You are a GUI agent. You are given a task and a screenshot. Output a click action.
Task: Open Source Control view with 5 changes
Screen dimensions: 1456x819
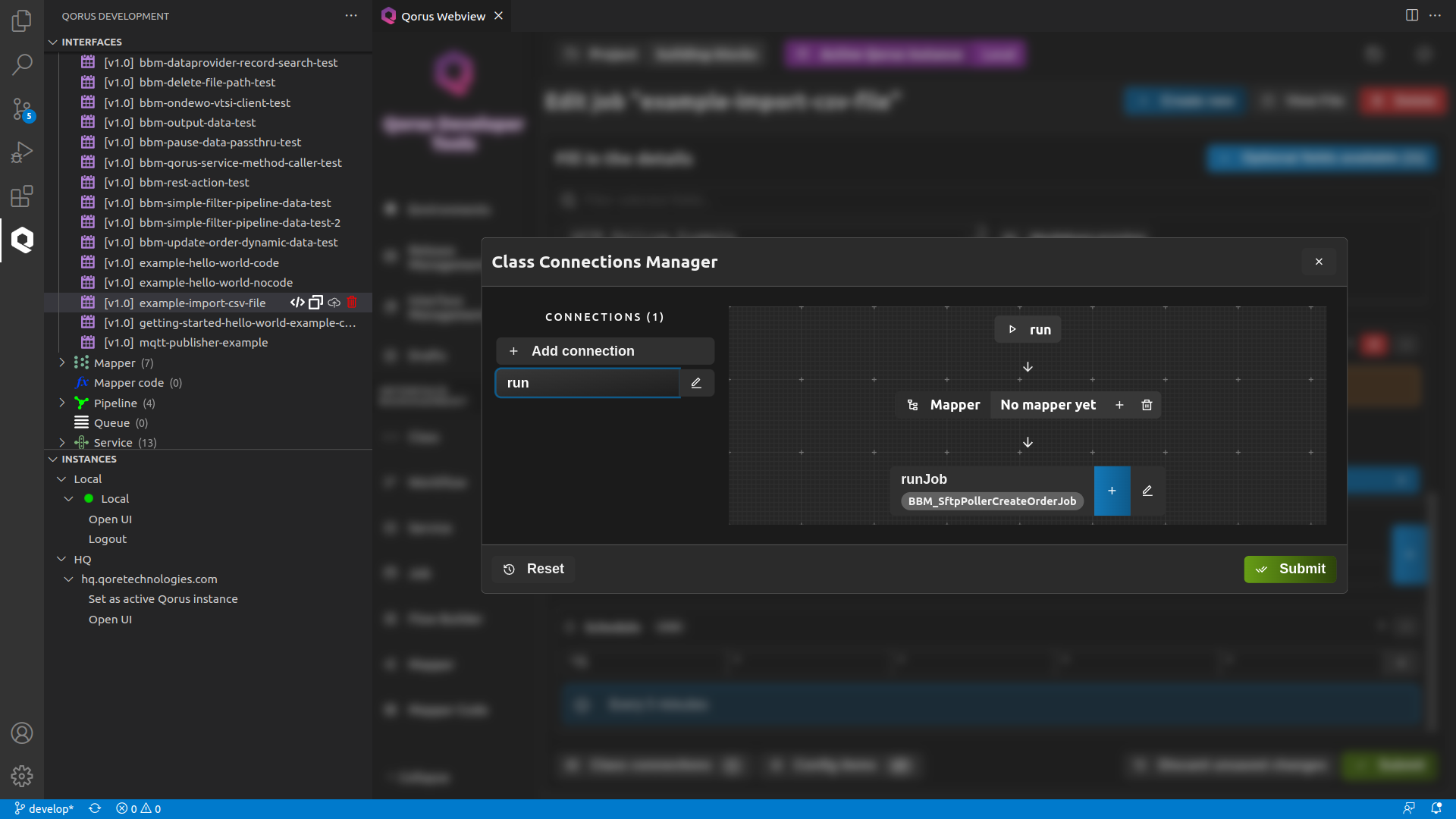click(x=22, y=109)
